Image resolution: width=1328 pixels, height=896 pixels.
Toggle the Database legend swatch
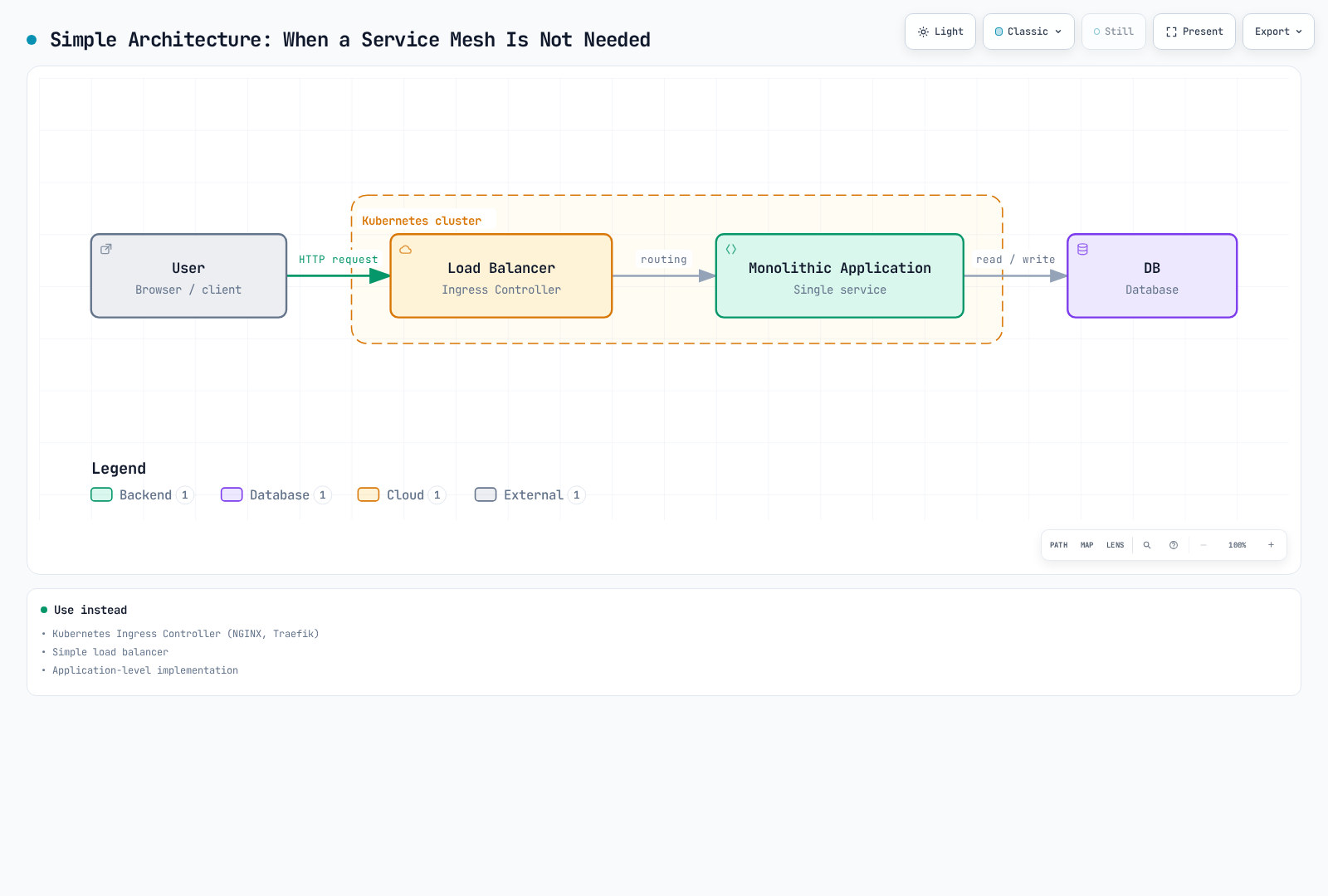[x=232, y=494]
